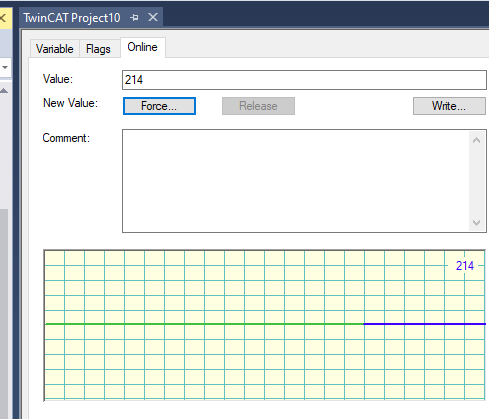Click the Write... button
Screen dimensions: 489x419
449,106
